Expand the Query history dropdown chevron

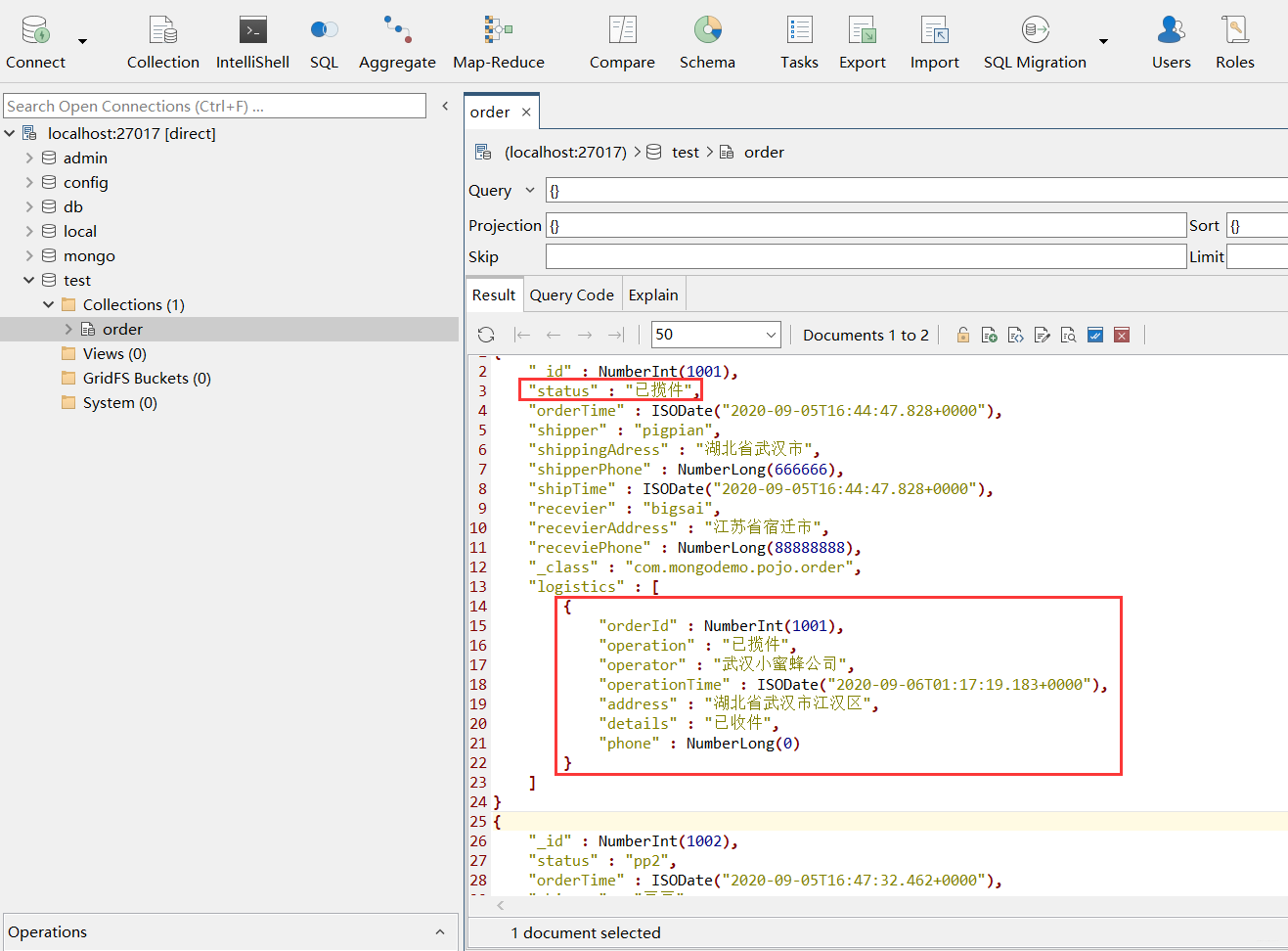click(530, 190)
